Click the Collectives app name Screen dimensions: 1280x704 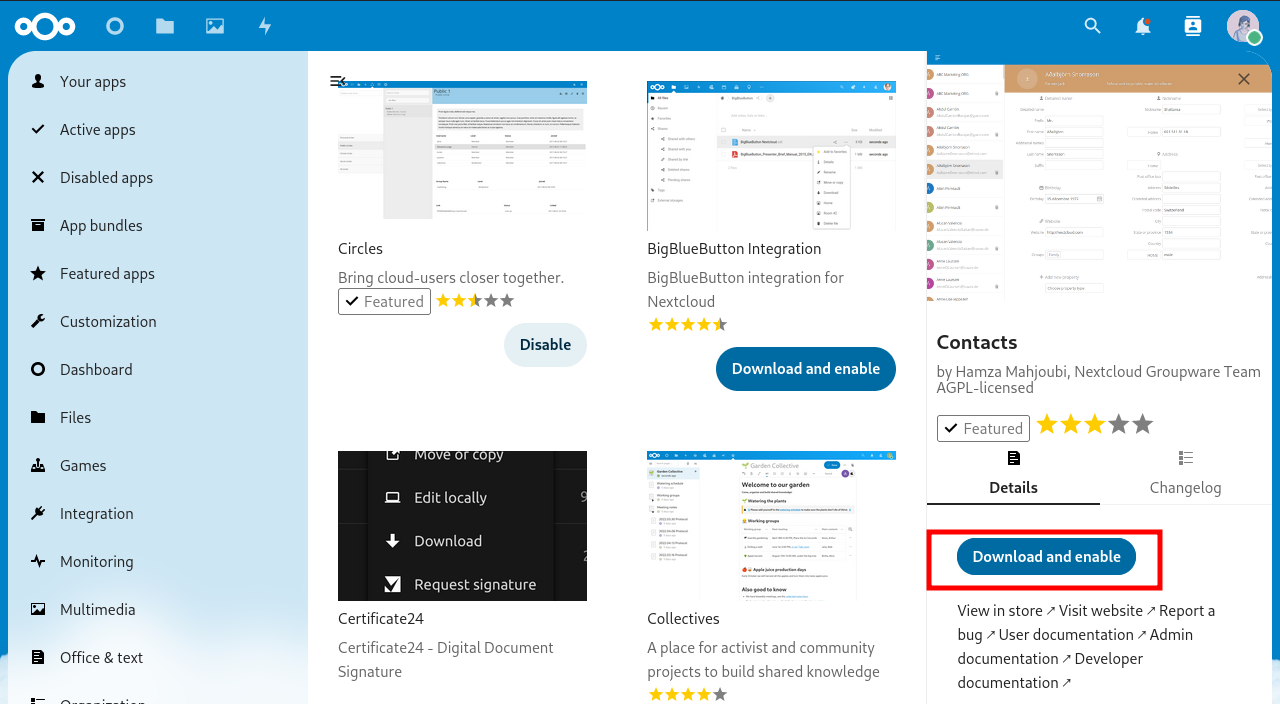pyautogui.click(x=683, y=619)
